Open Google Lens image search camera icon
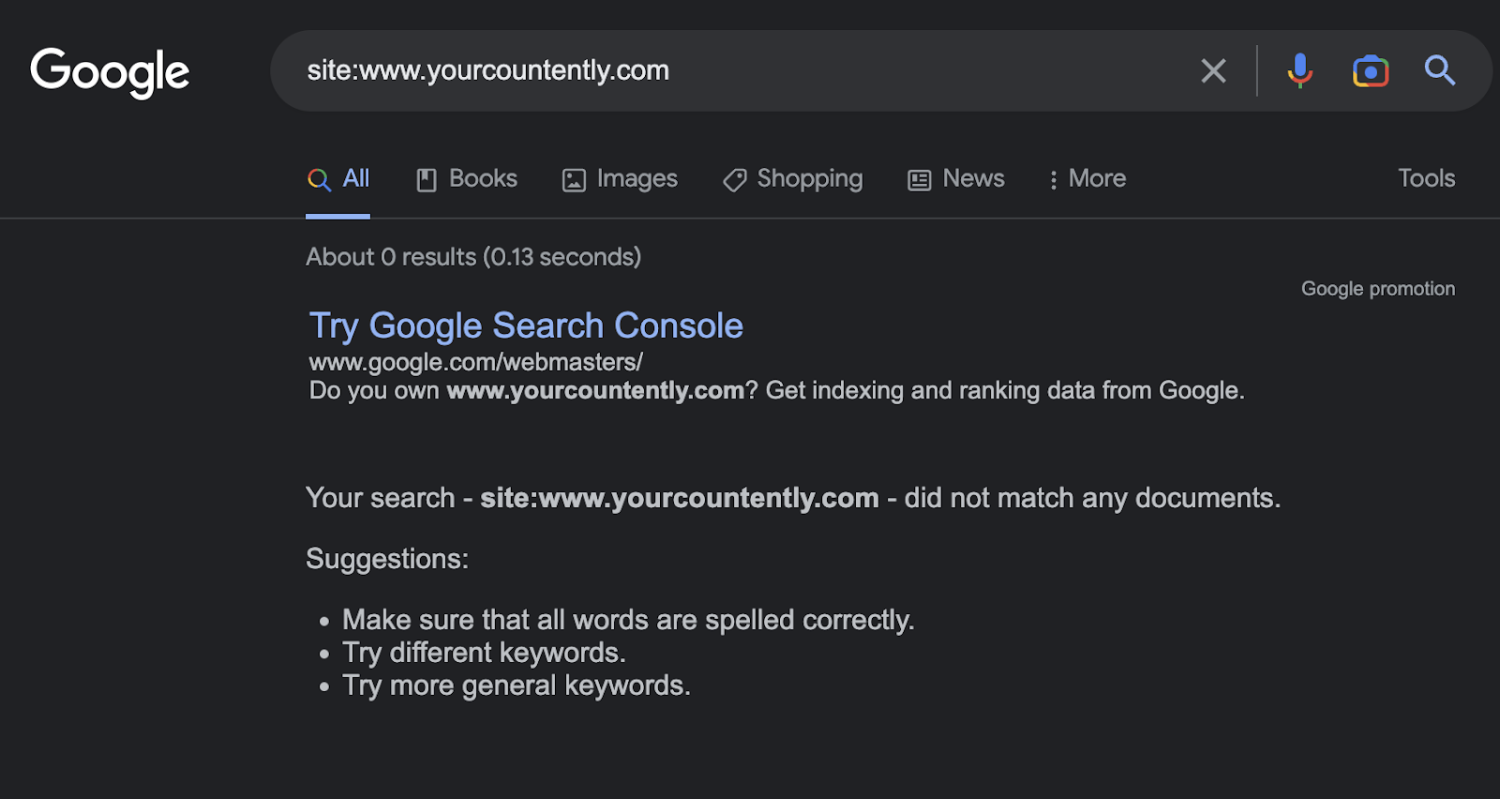Viewport: 1500px width, 799px height. pos(1370,71)
